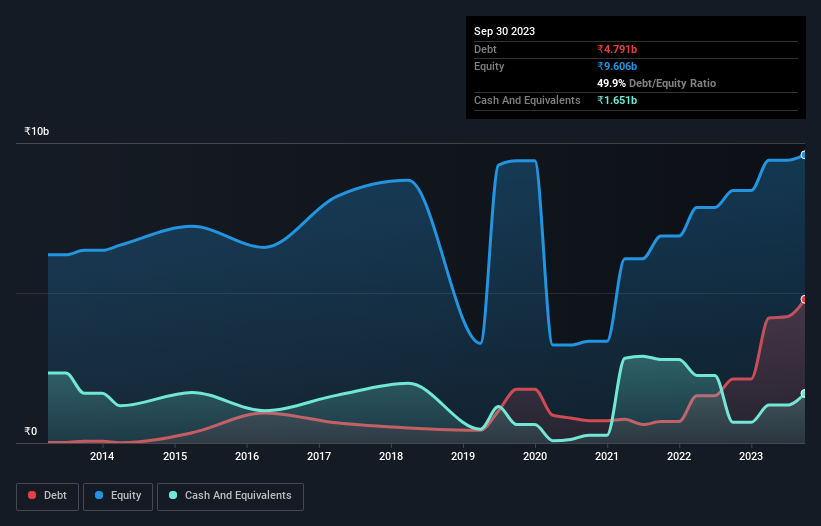Click the Sep 30 2023 tooltip date
Viewport: 821px width, 526px height.
[x=504, y=31]
